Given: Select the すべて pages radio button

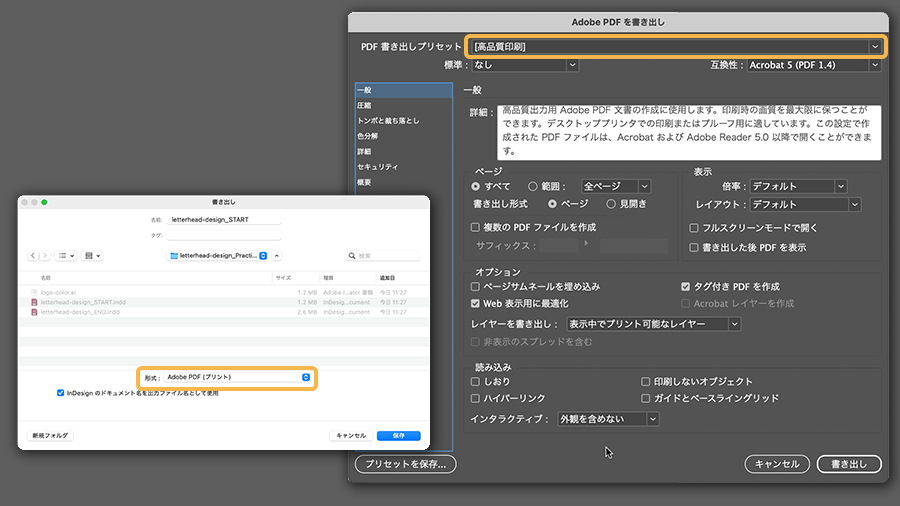Looking at the screenshot, I should click(475, 186).
